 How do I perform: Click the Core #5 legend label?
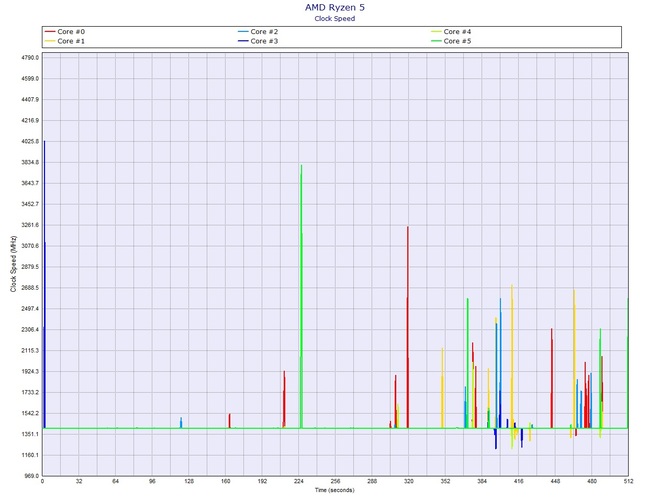(457, 41)
